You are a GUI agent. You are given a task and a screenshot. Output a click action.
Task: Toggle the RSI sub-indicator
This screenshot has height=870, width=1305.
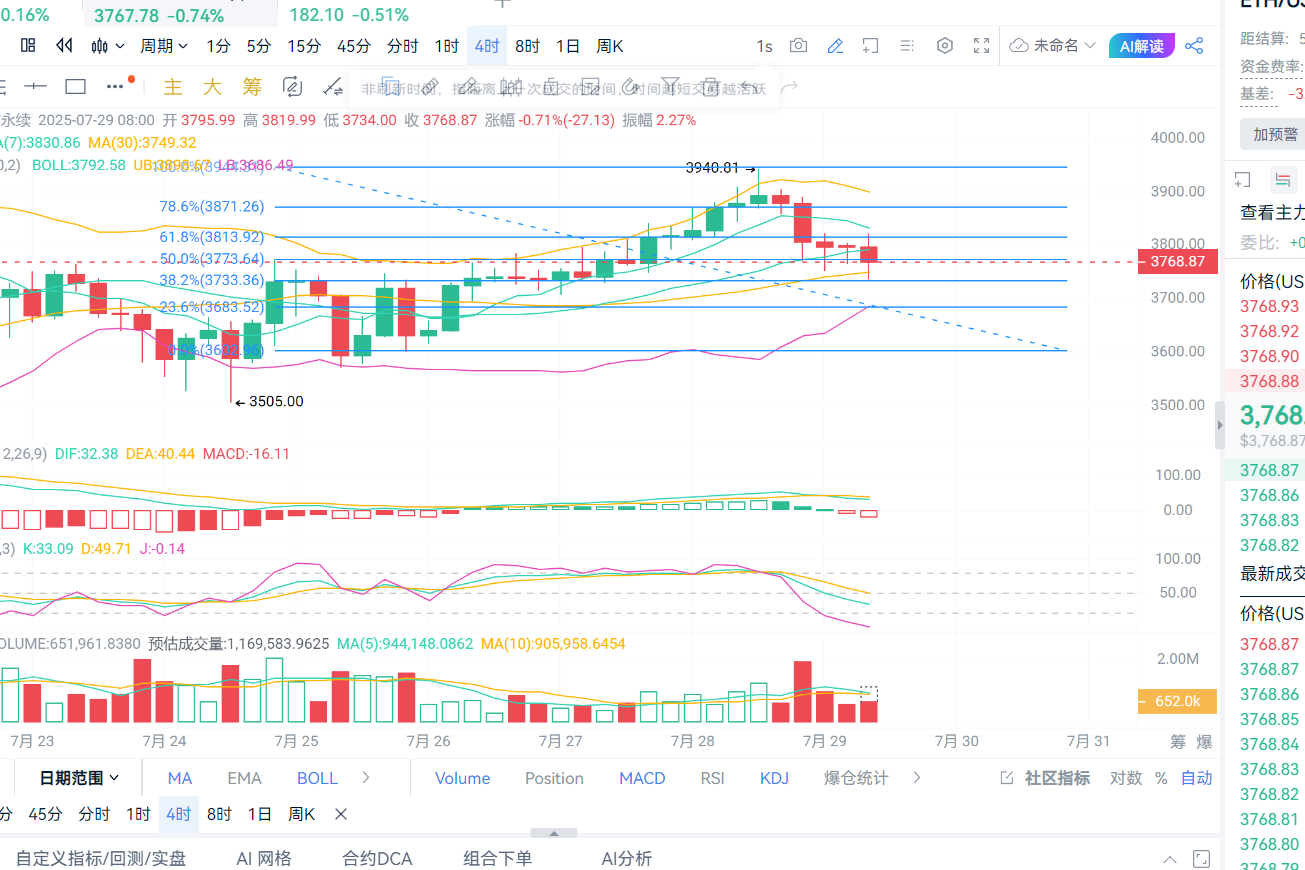(712, 778)
